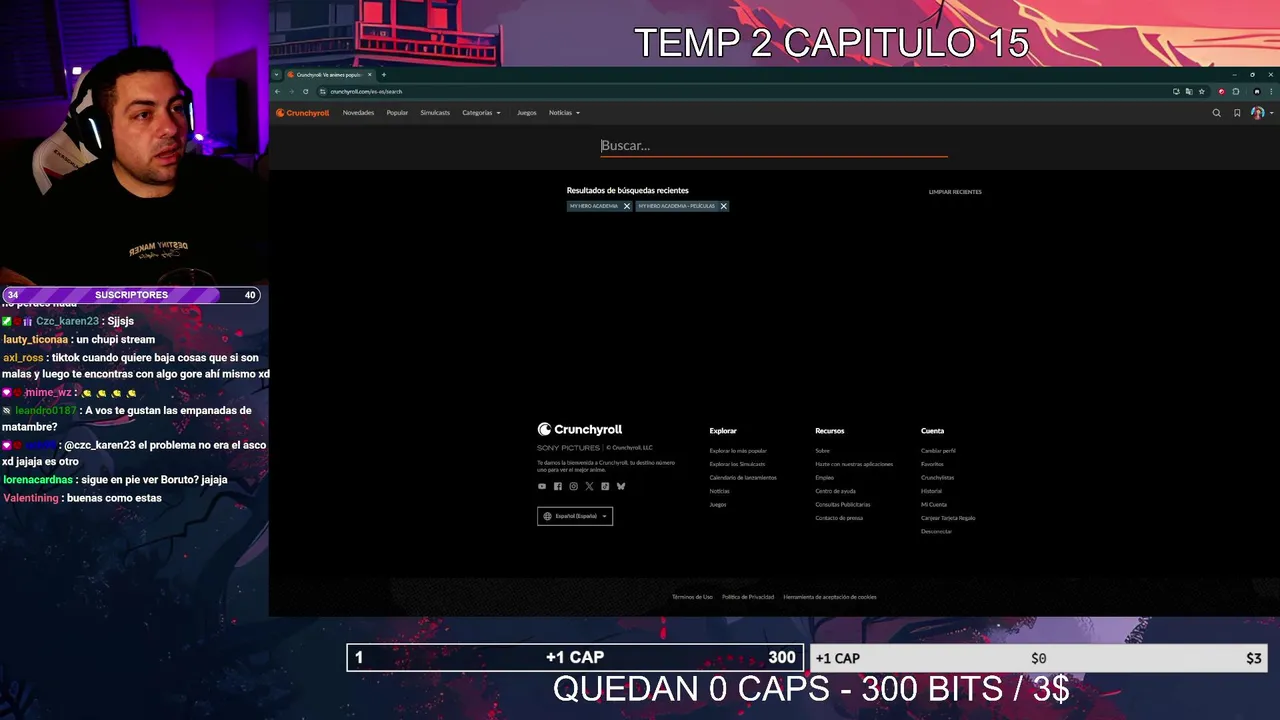Open Crunchylistas footer link

point(937,478)
